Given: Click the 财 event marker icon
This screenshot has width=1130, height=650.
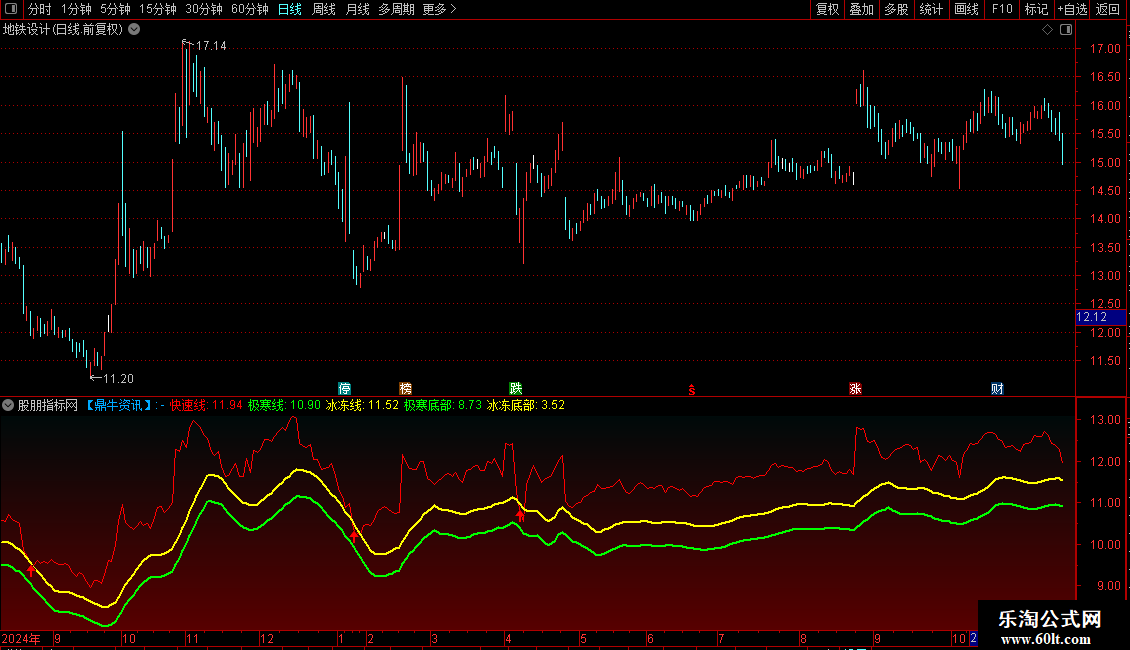Looking at the screenshot, I should pyautogui.click(x=997, y=388).
